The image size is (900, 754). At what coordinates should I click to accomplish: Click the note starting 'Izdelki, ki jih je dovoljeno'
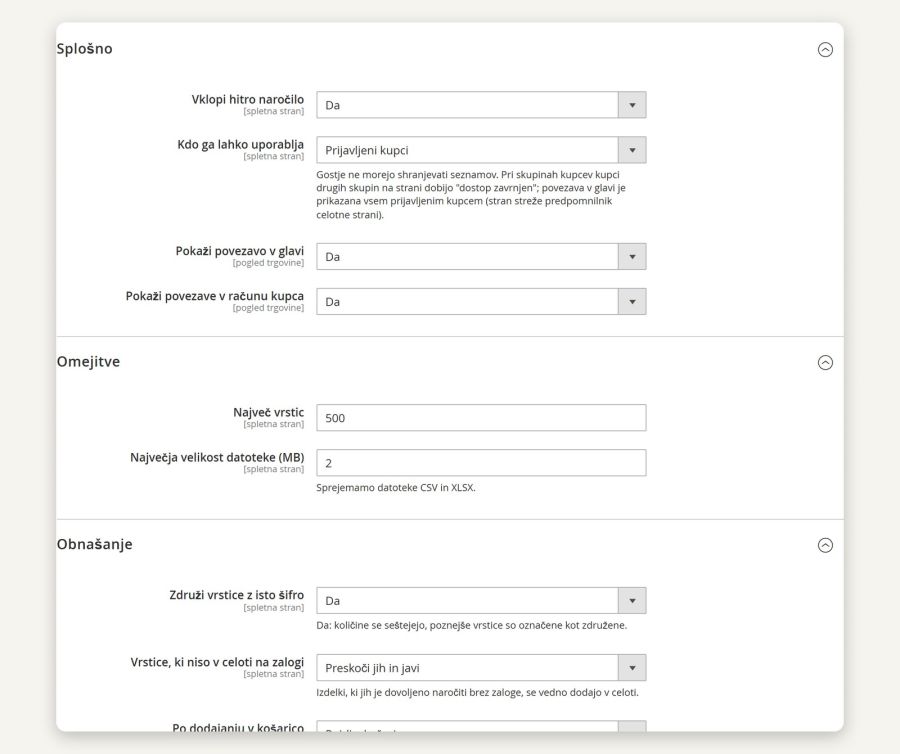(478, 693)
